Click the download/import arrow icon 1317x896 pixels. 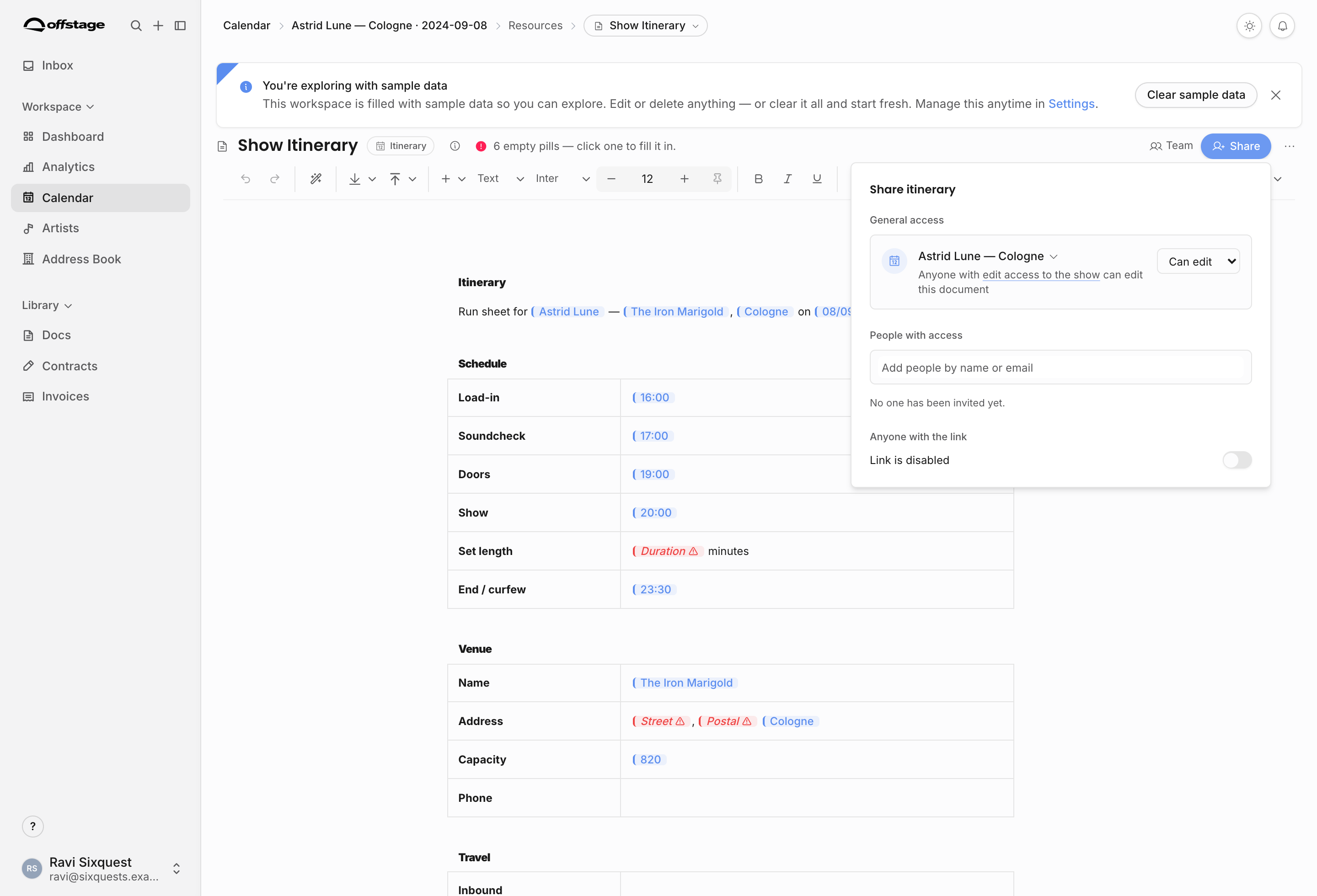[x=355, y=179]
